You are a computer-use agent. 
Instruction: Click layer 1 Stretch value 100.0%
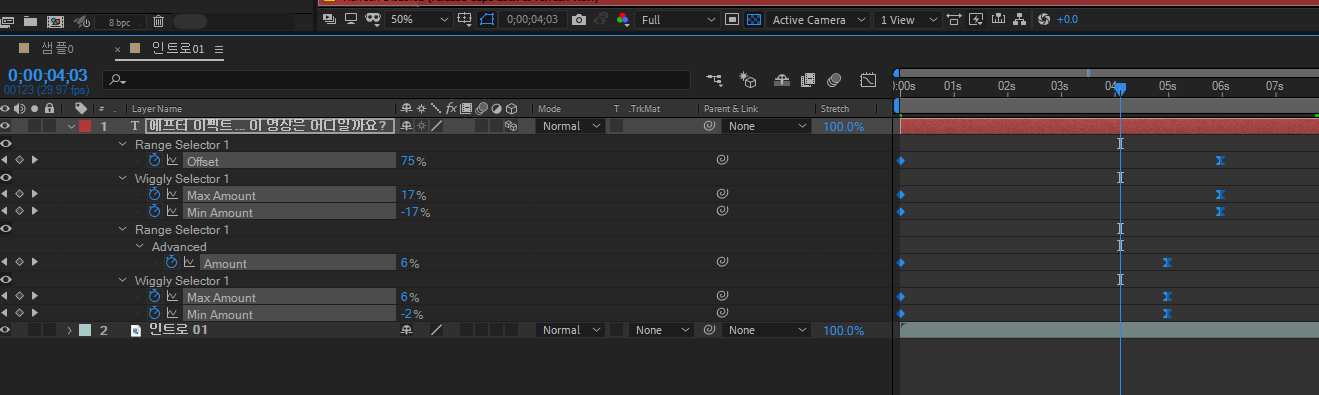tap(843, 126)
